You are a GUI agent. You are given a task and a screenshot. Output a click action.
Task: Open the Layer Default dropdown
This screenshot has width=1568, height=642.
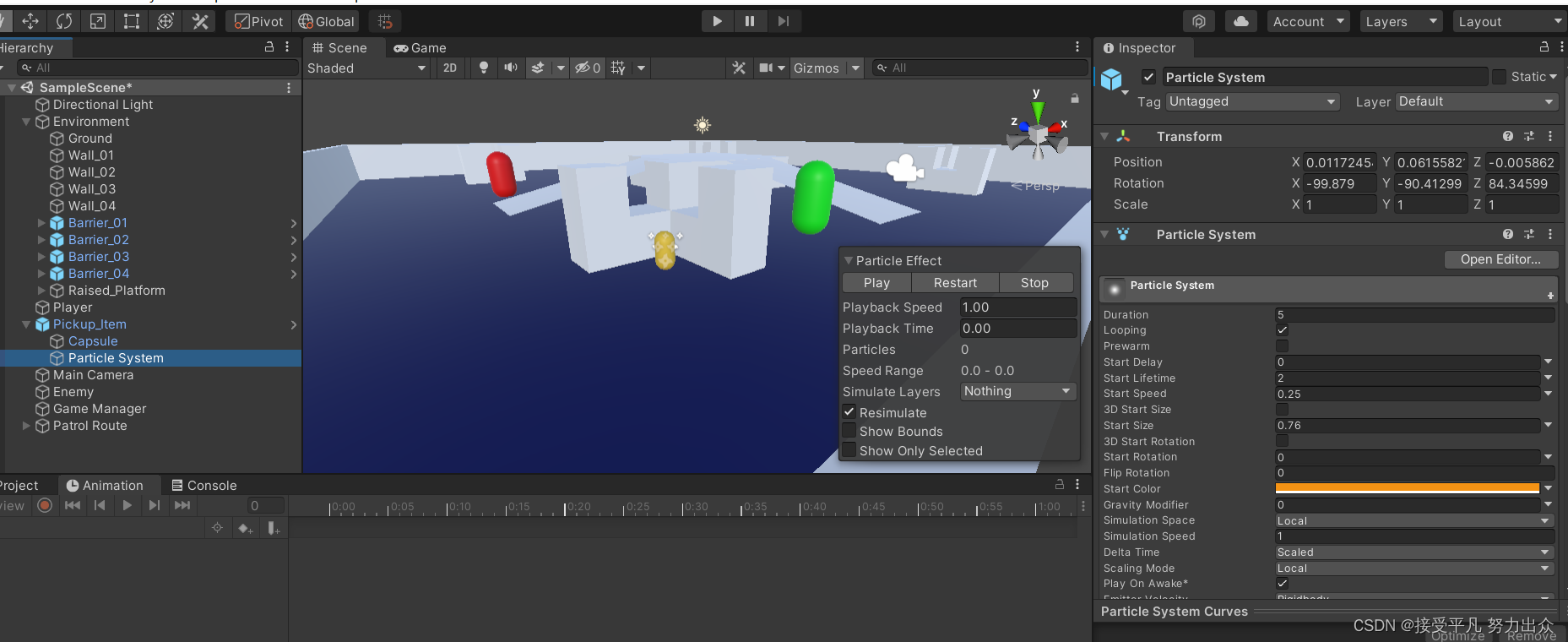pos(1478,101)
